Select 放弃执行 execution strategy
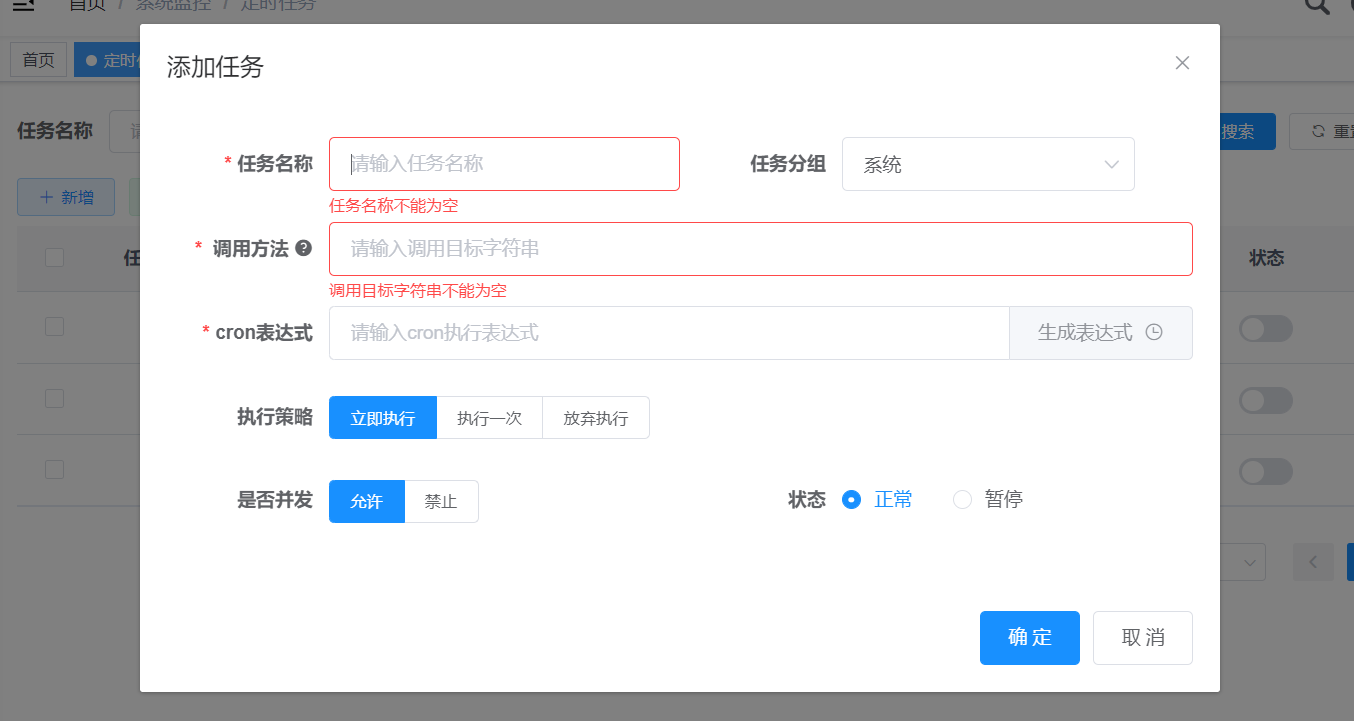This screenshot has height=721, width=1354. coord(596,418)
